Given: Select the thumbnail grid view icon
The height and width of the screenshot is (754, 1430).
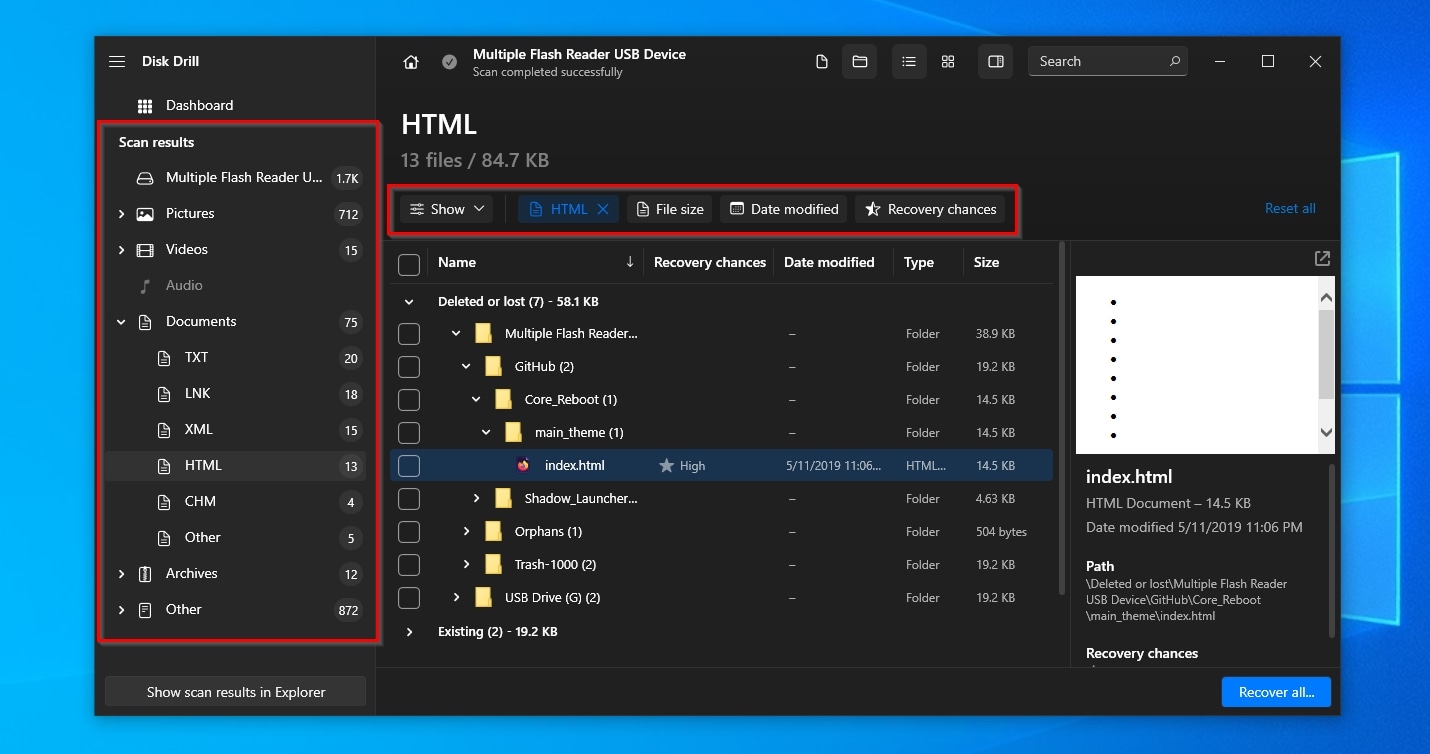Looking at the screenshot, I should click(x=948, y=62).
